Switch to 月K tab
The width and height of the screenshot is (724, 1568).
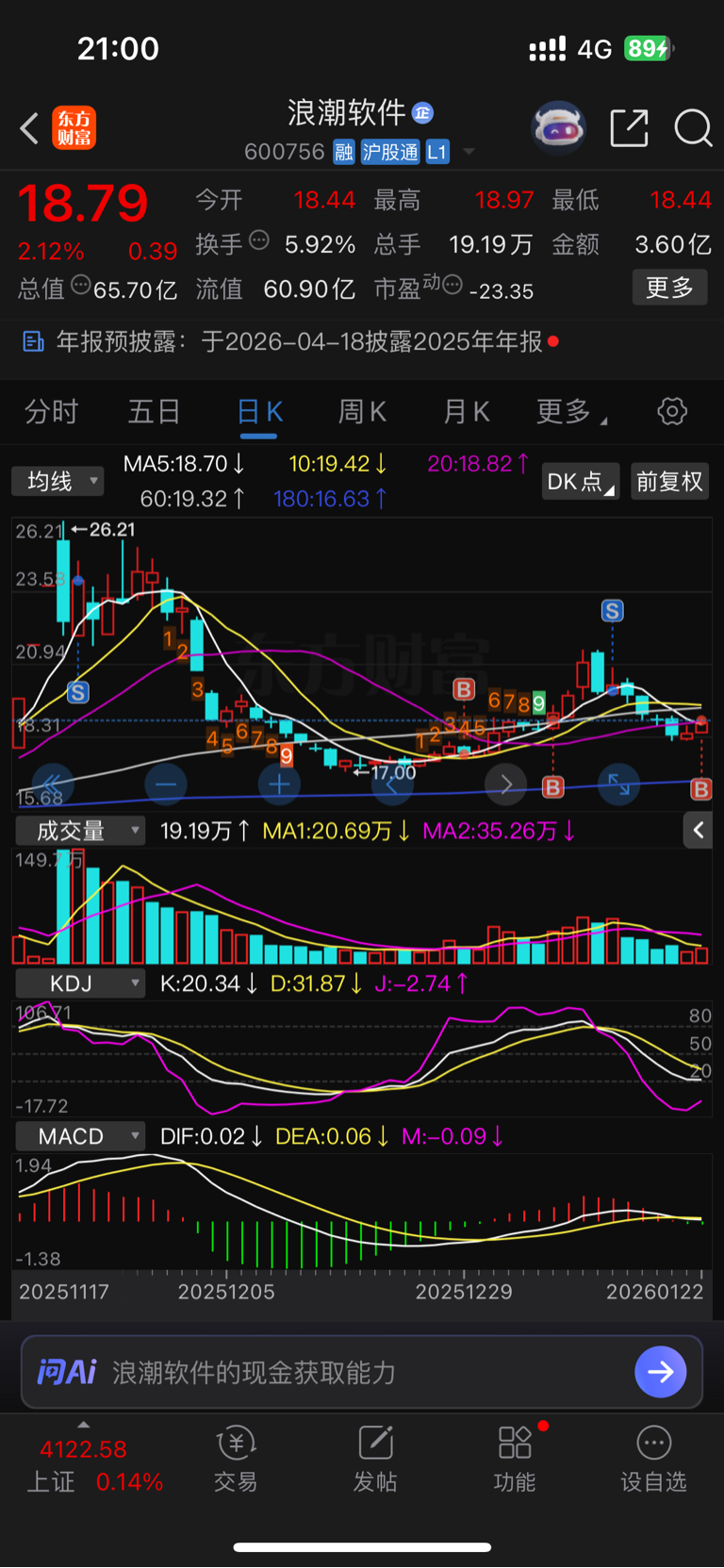467,412
